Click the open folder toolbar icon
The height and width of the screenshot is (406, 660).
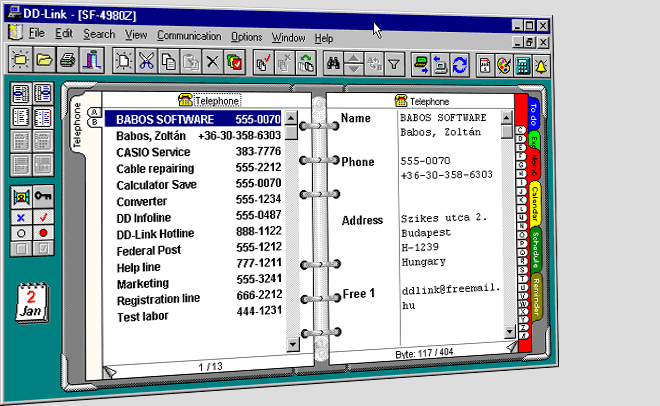44,61
